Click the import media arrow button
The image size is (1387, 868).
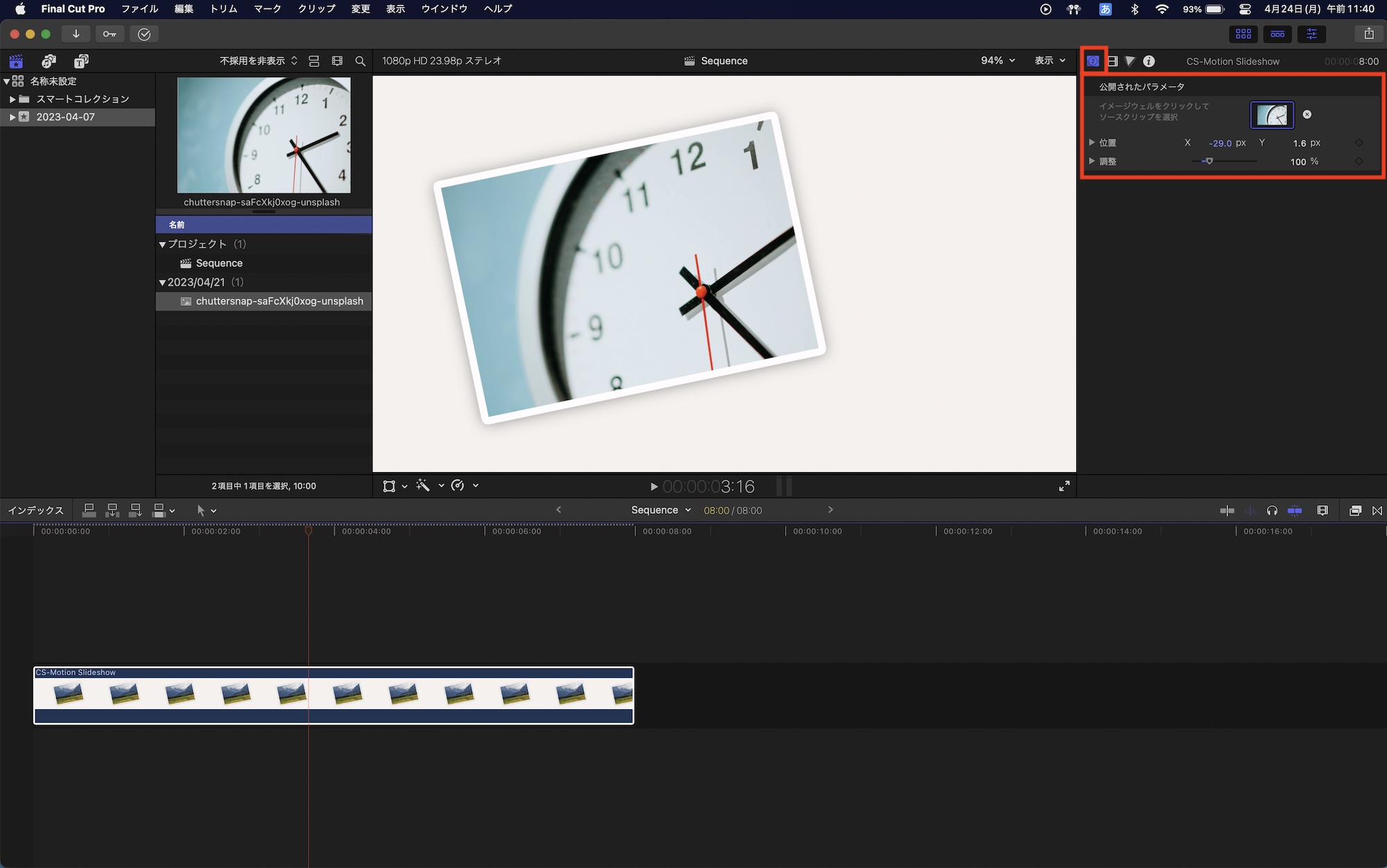(x=76, y=34)
